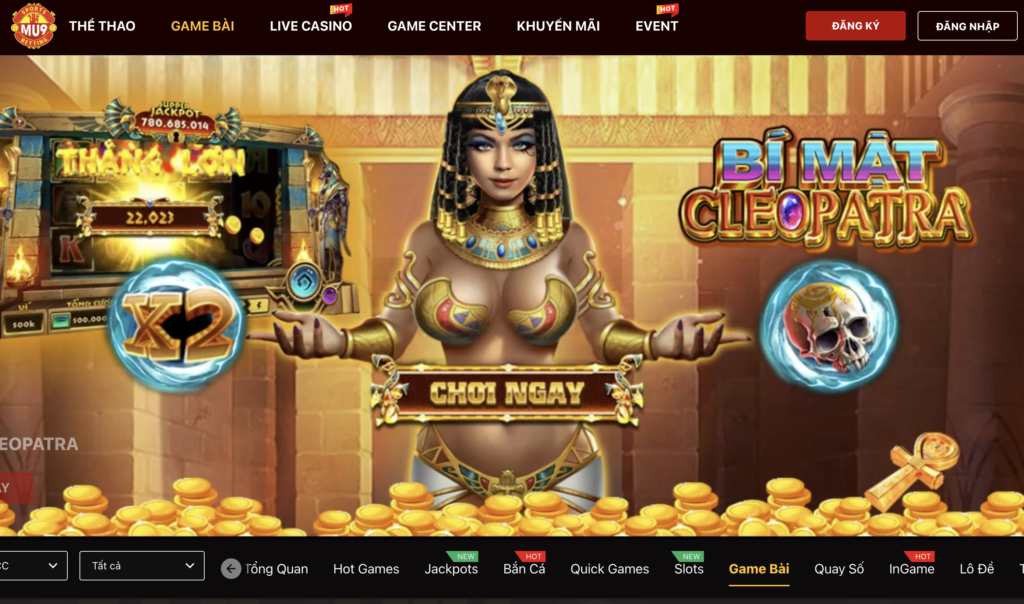Click the MU9 logo icon
This screenshot has height=604, width=1024.
pos(33,26)
